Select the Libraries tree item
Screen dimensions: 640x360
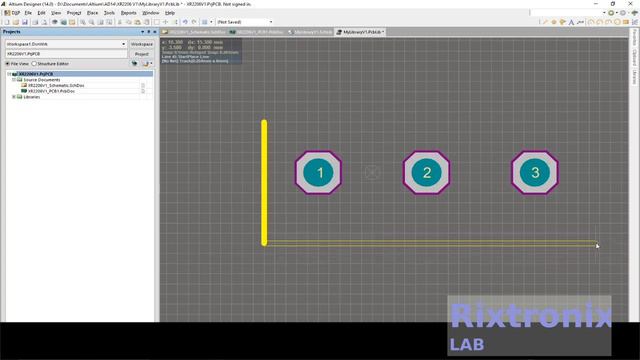[x=32, y=97]
